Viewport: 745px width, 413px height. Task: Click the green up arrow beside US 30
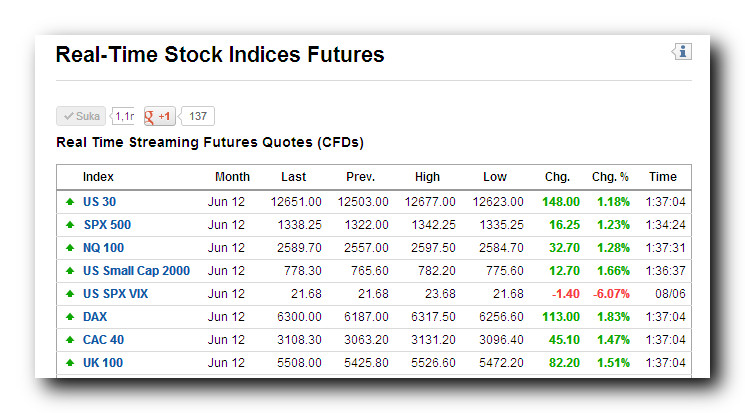click(69, 202)
